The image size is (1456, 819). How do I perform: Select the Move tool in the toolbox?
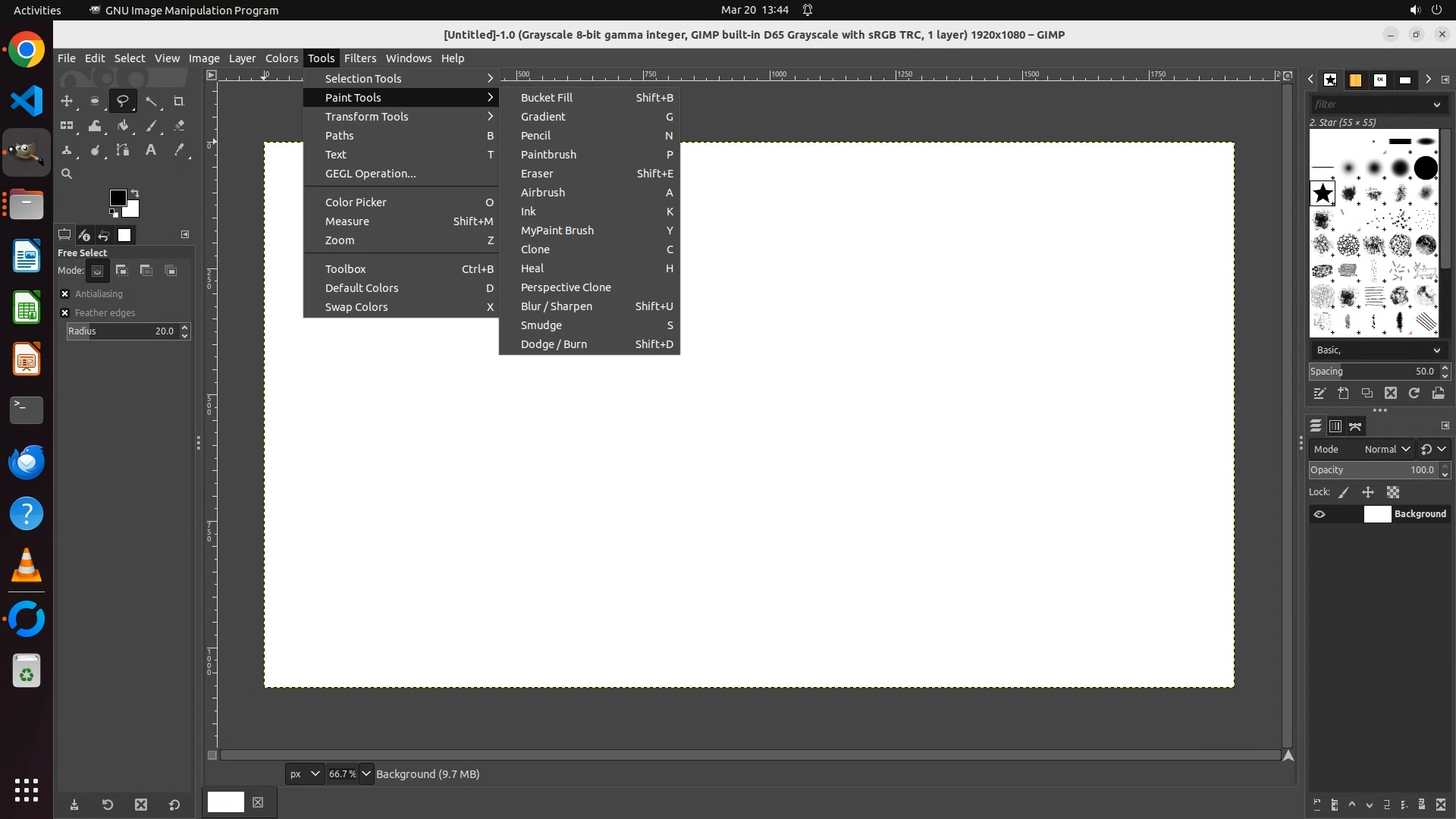tap(67, 101)
